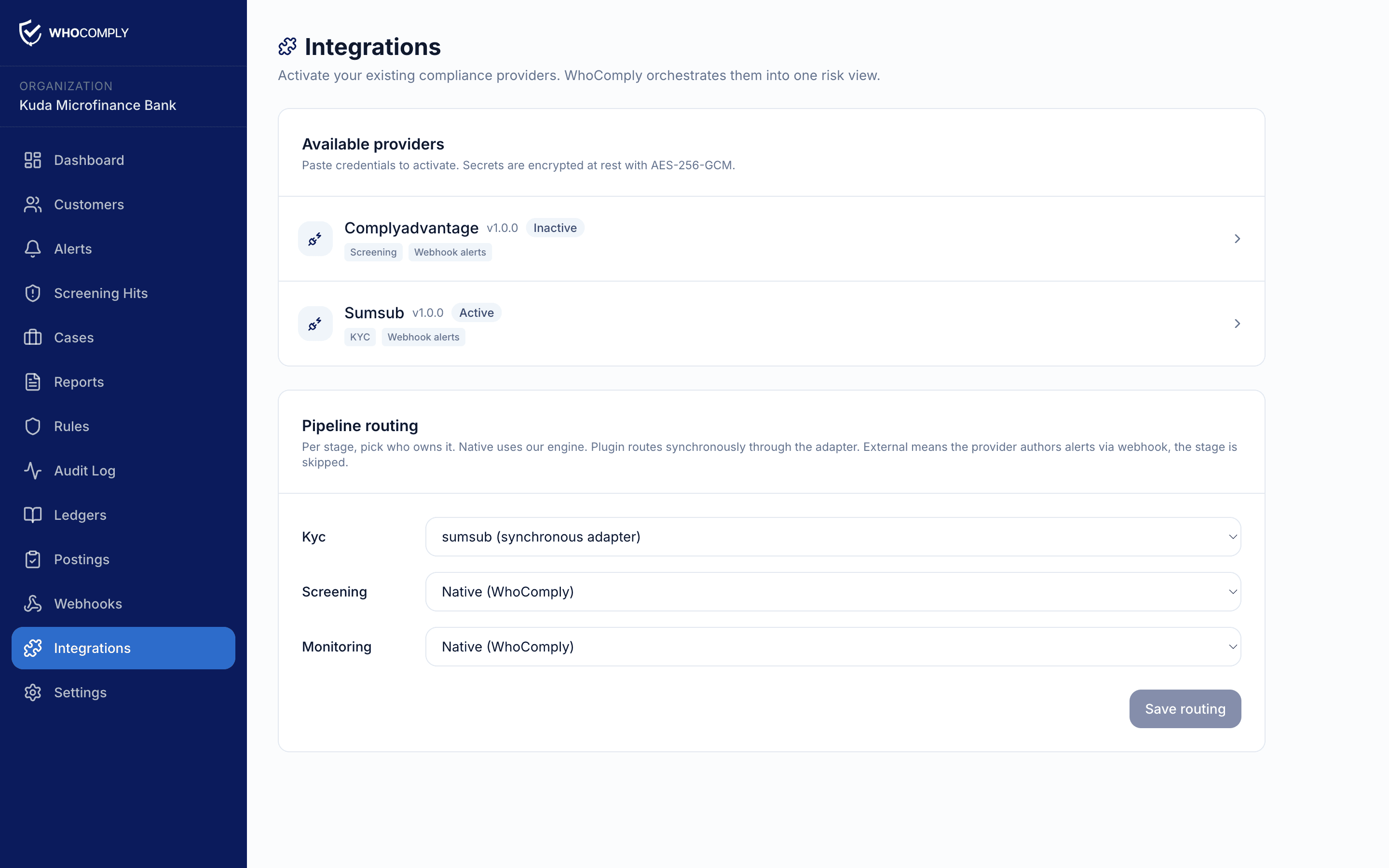Go to Customers section
1389x868 pixels.
click(123, 204)
